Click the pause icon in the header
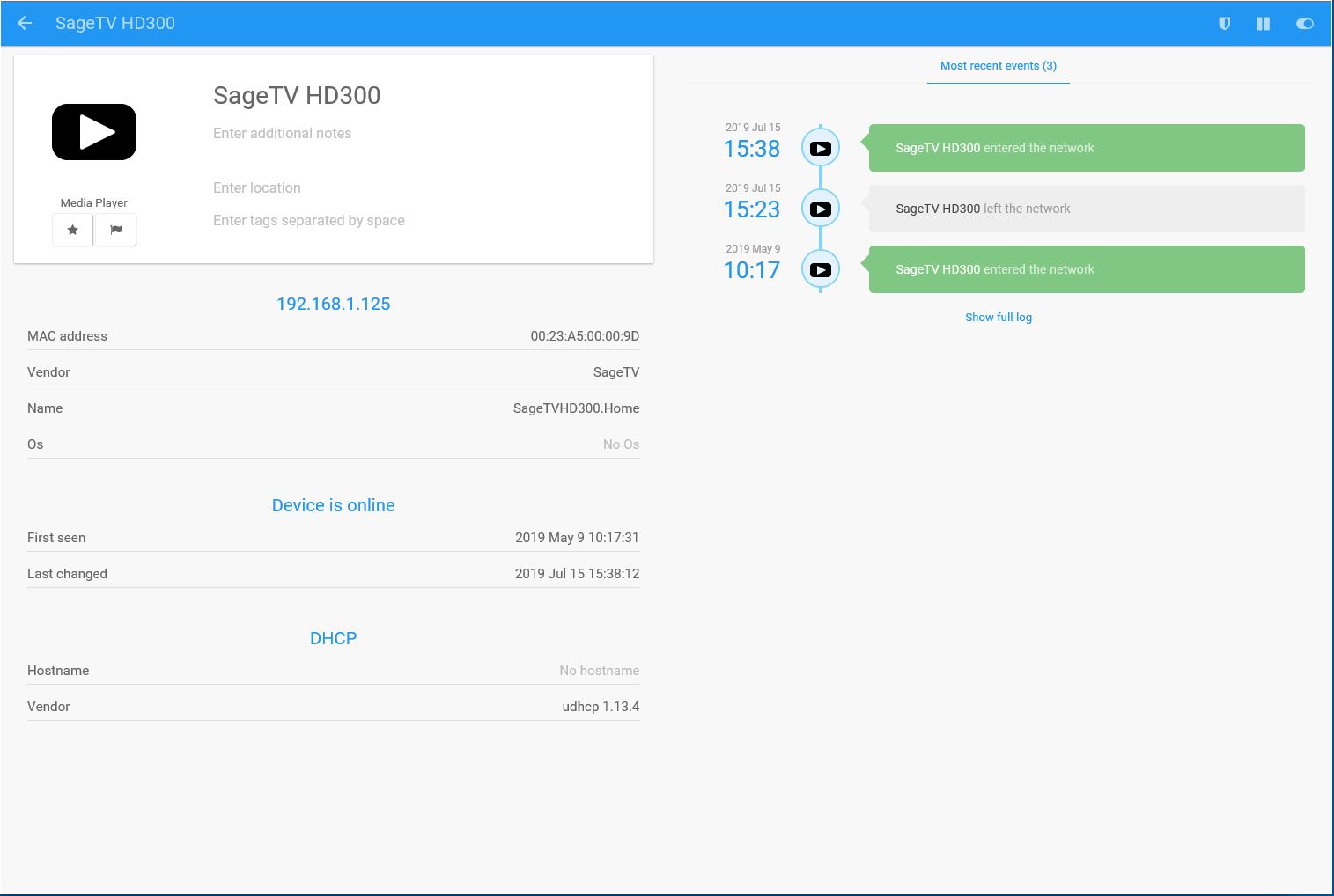The image size is (1334, 896). [x=1263, y=24]
